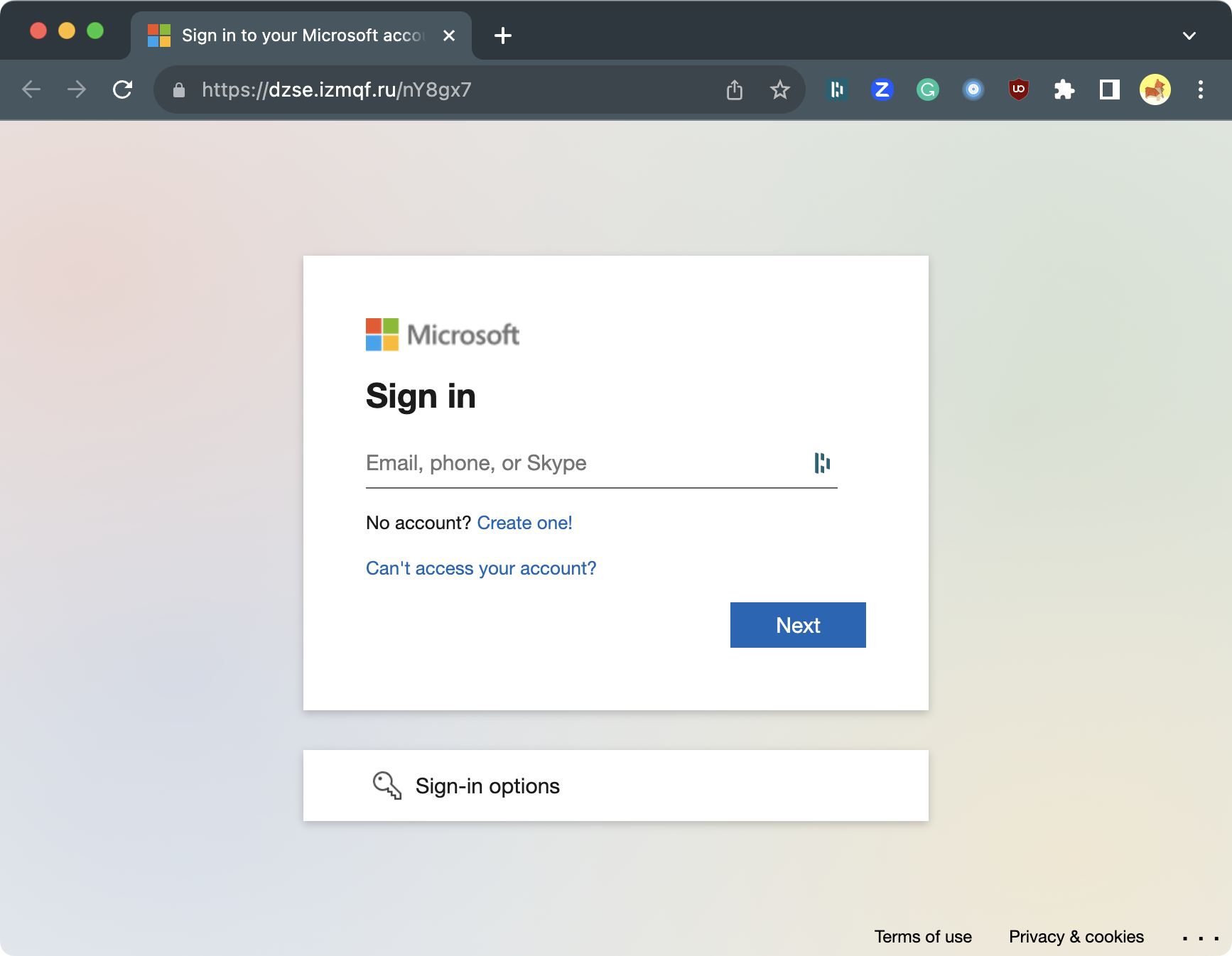1232x956 pixels.
Task: Click the Microsoft logo on sign-in card
Action: click(x=442, y=335)
